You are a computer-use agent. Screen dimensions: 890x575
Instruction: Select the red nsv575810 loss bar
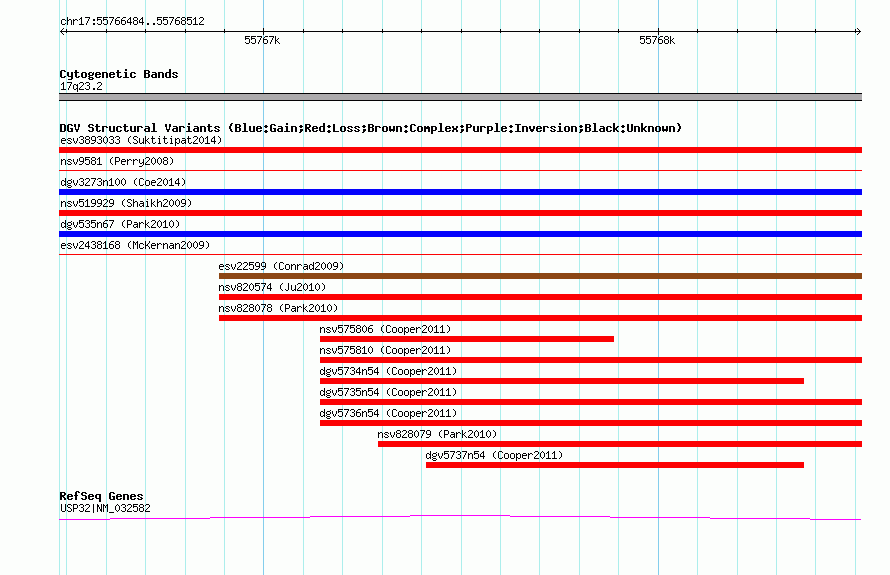pos(591,360)
